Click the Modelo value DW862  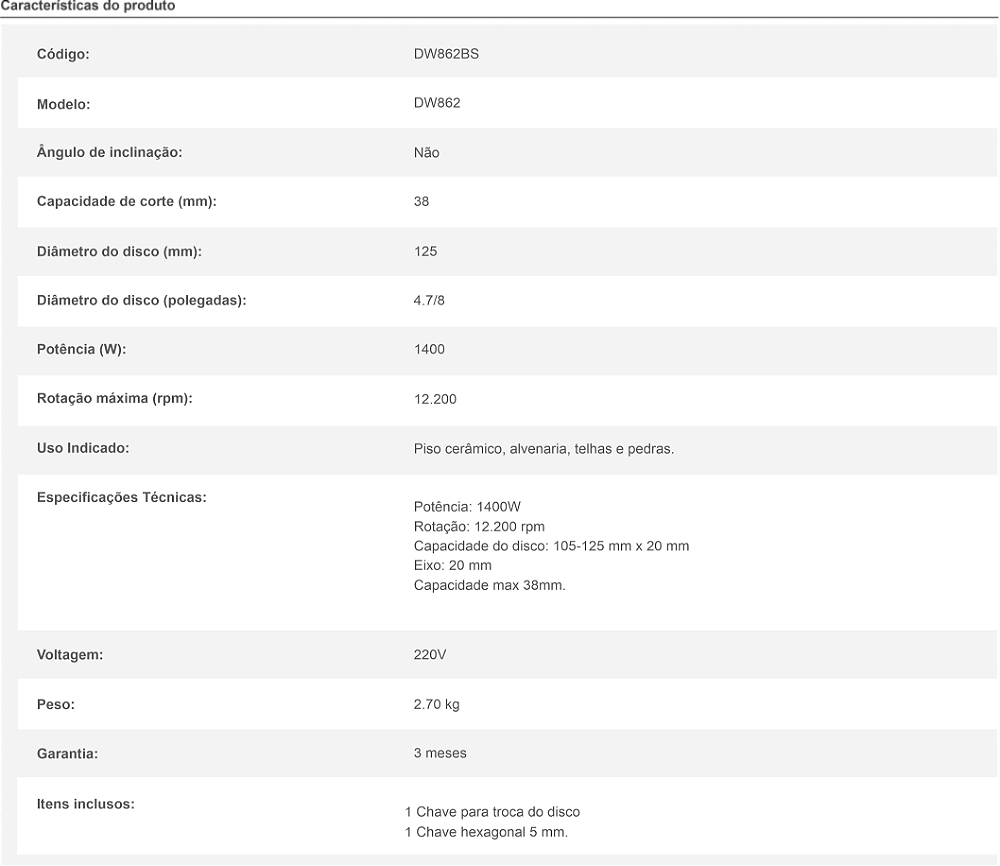437,103
